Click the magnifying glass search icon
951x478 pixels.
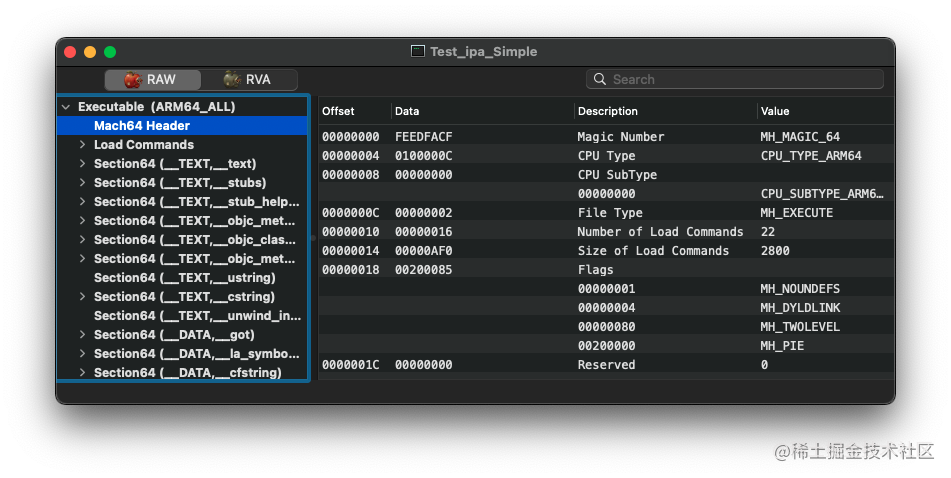pyautogui.click(x=600, y=79)
